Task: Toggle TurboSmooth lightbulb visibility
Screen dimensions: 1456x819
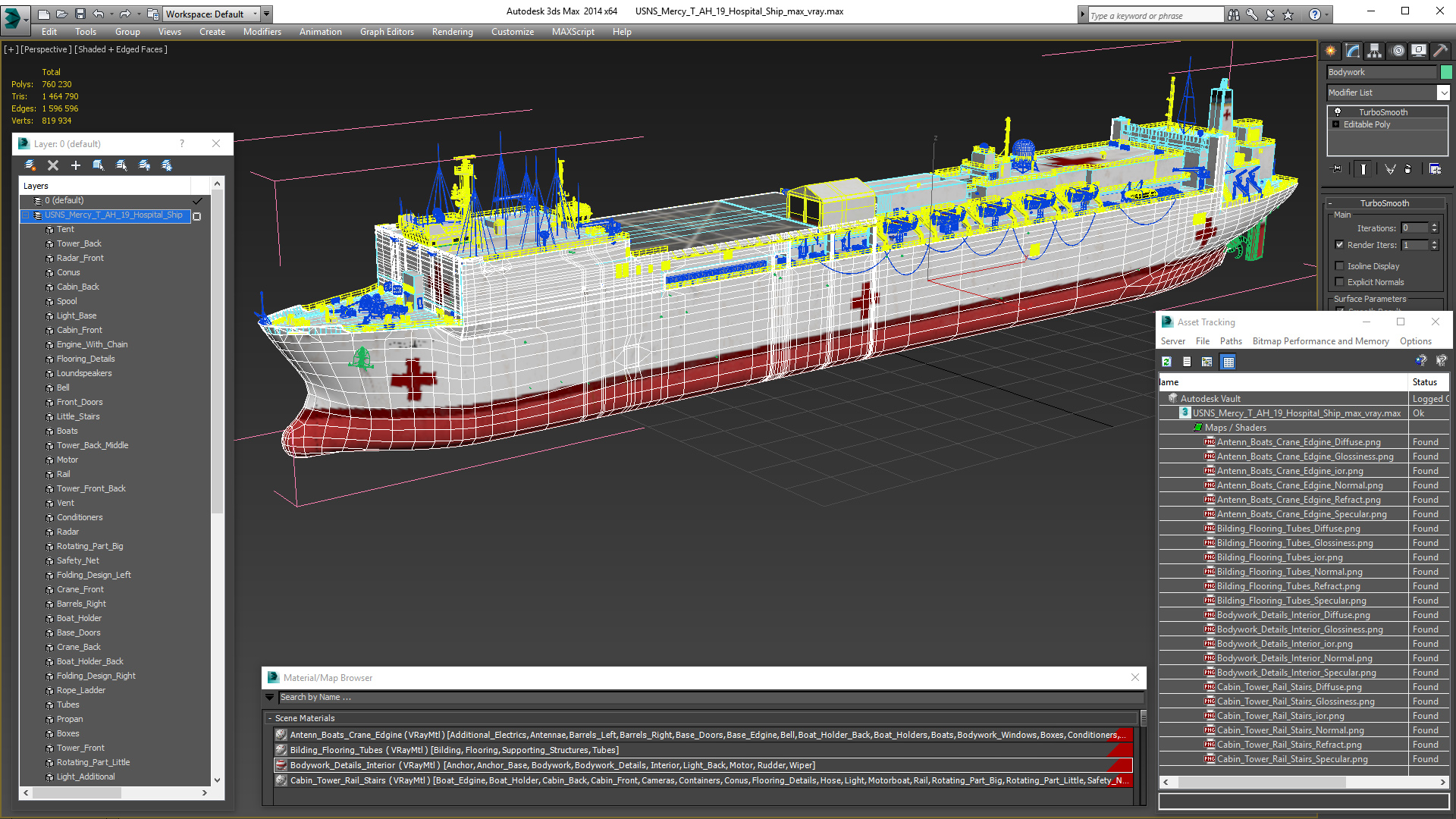Action: [x=1338, y=112]
